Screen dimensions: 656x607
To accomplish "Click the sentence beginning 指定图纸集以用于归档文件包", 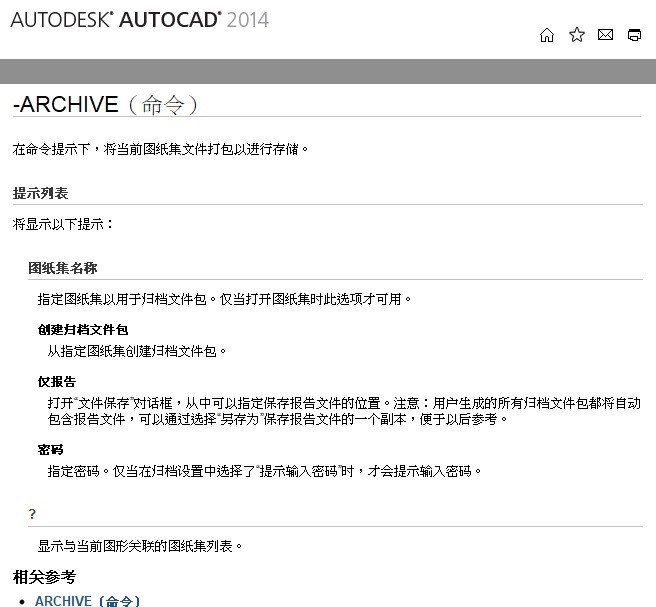I will point(225,299).
